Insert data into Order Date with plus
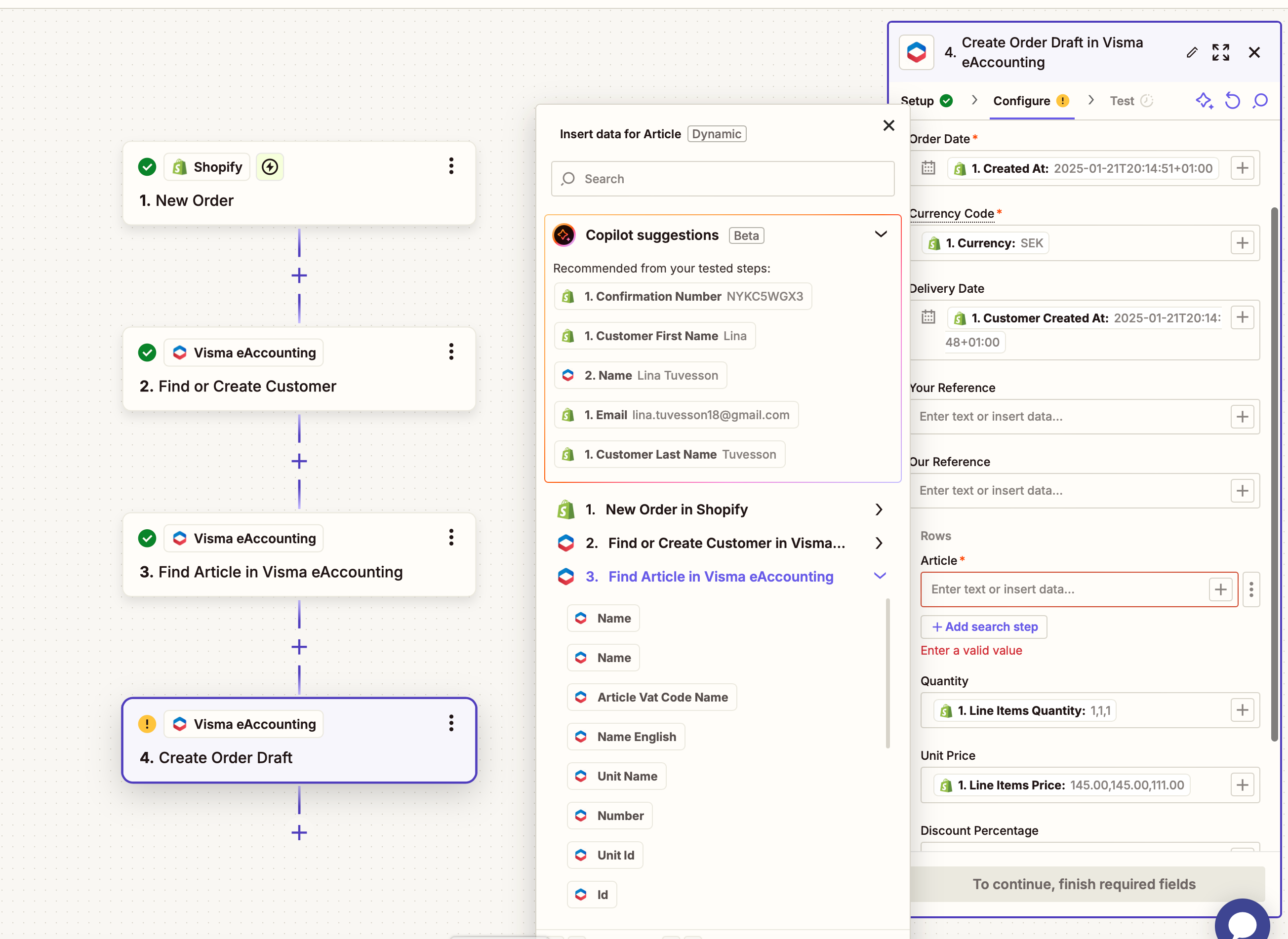The width and height of the screenshot is (1288, 939). (1242, 168)
